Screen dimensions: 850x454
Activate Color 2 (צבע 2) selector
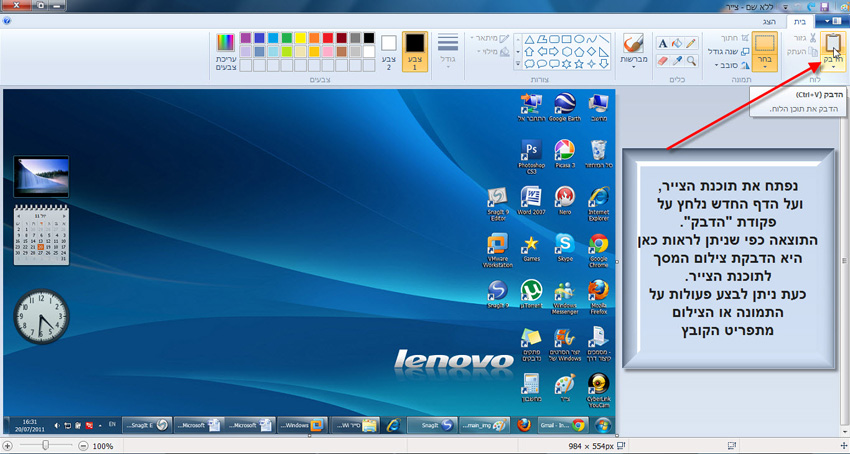tap(389, 53)
